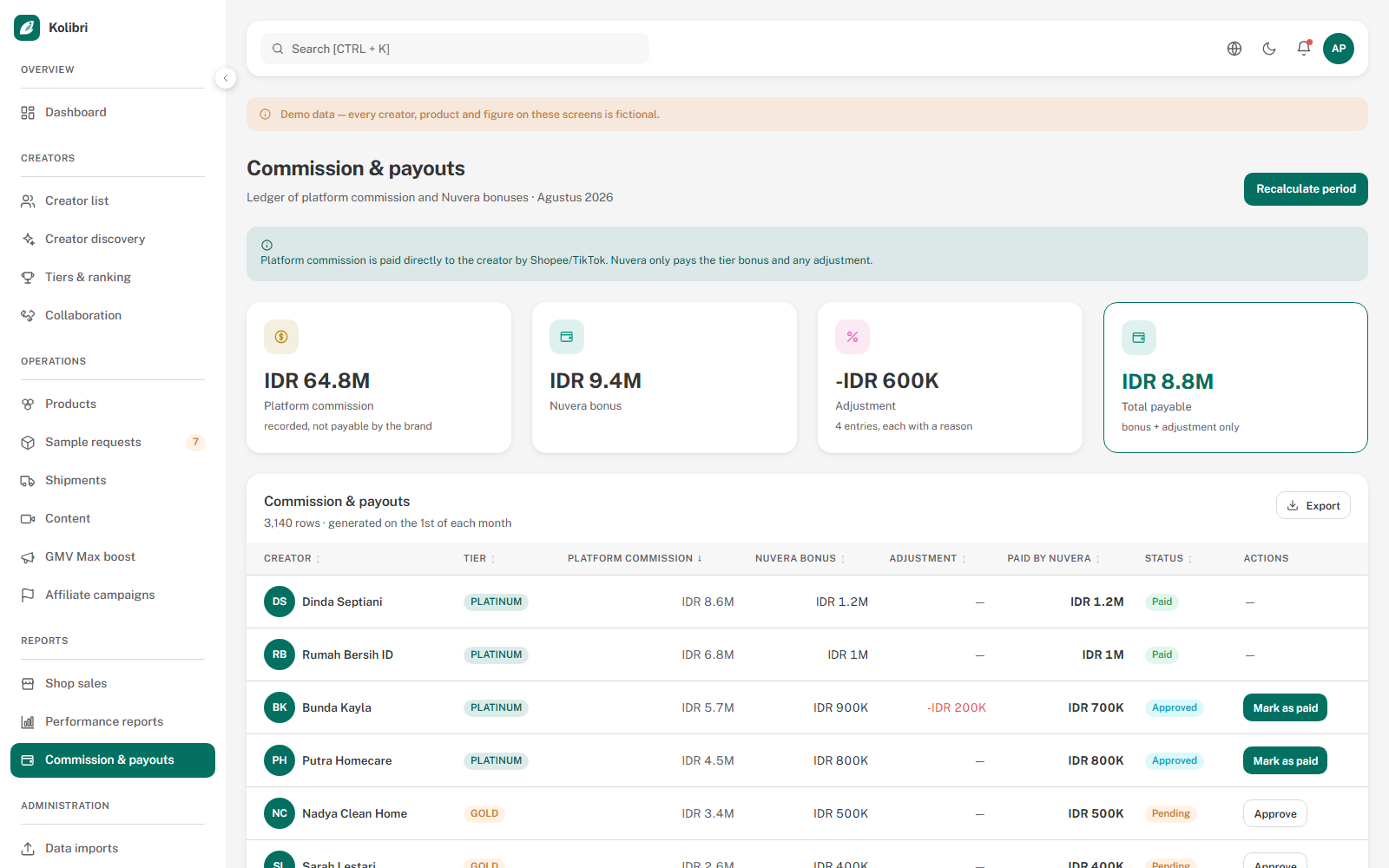The height and width of the screenshot is (868, 1389).
Task: Focus the Search field
Action: click(x=455, y=49)
